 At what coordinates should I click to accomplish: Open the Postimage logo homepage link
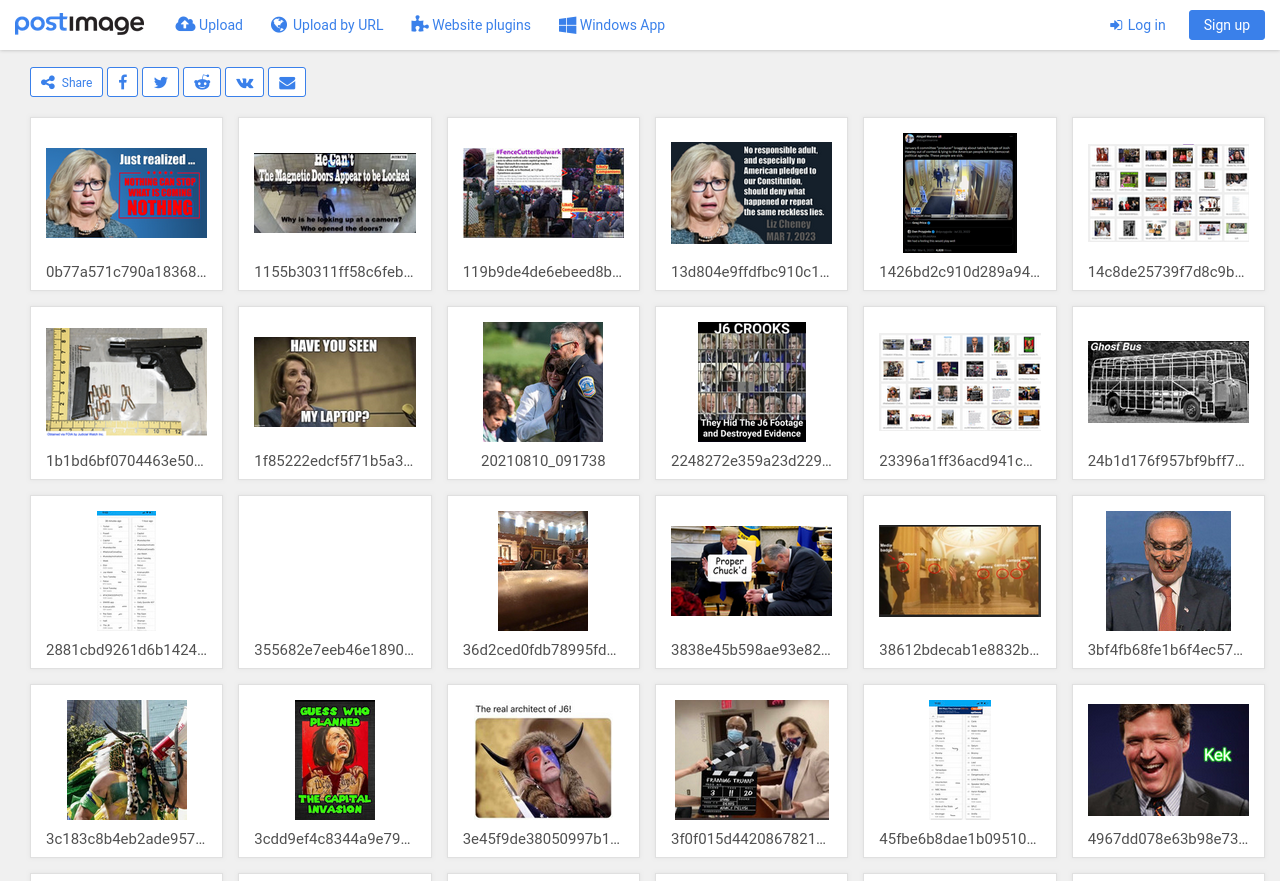(79, 24)
